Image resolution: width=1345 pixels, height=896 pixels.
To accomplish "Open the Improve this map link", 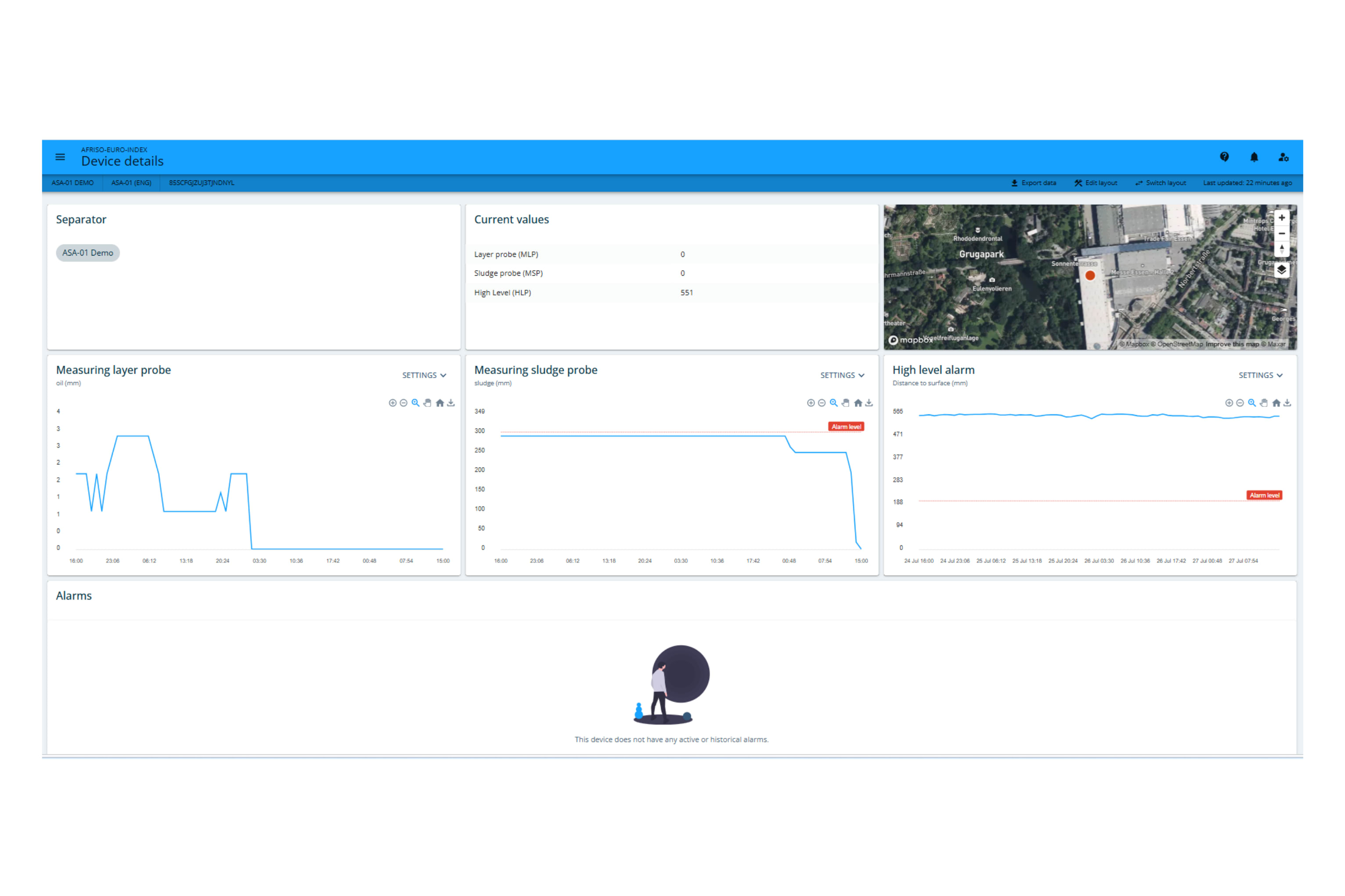I will click(1232, 344).
